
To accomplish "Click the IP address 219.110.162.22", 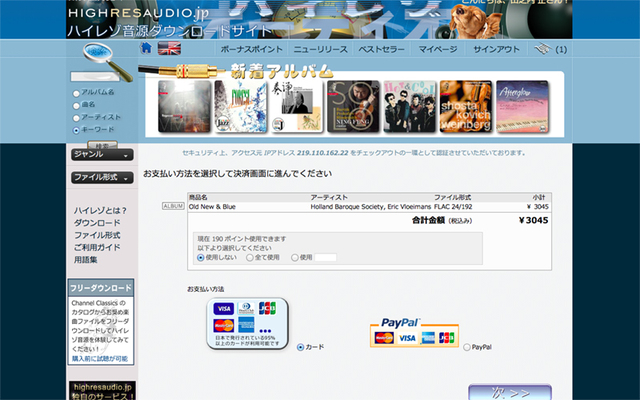I will [x=322, y=153].
